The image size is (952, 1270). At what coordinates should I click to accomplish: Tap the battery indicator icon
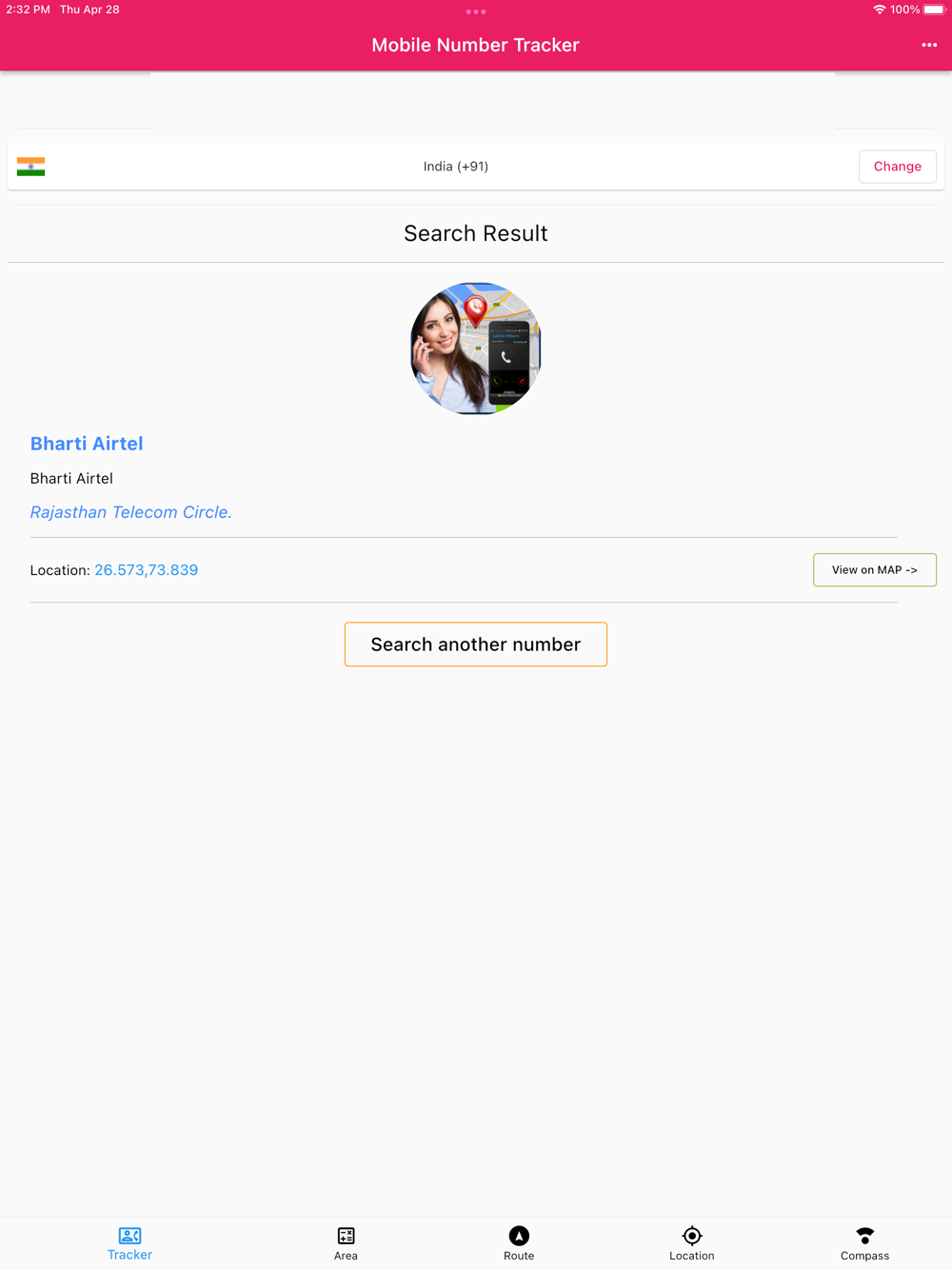pyautogui.click(x=934, y=10)
